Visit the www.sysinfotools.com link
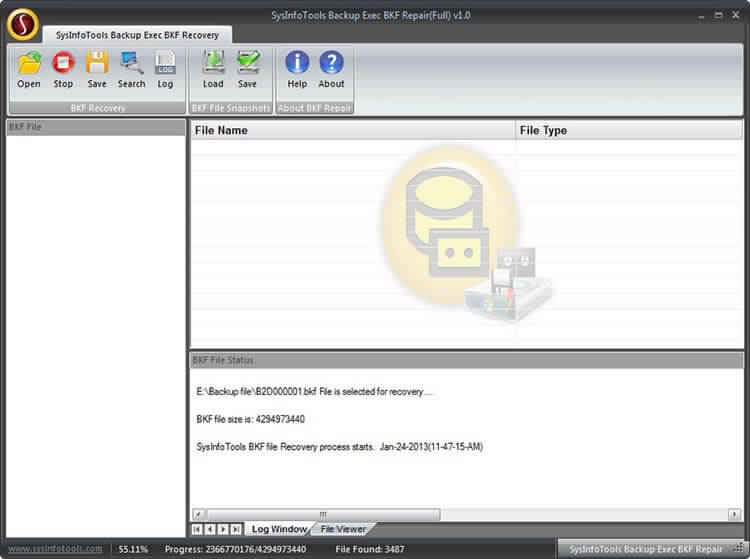The width and height of the screenshot is (750, 559). pos(55,548)
